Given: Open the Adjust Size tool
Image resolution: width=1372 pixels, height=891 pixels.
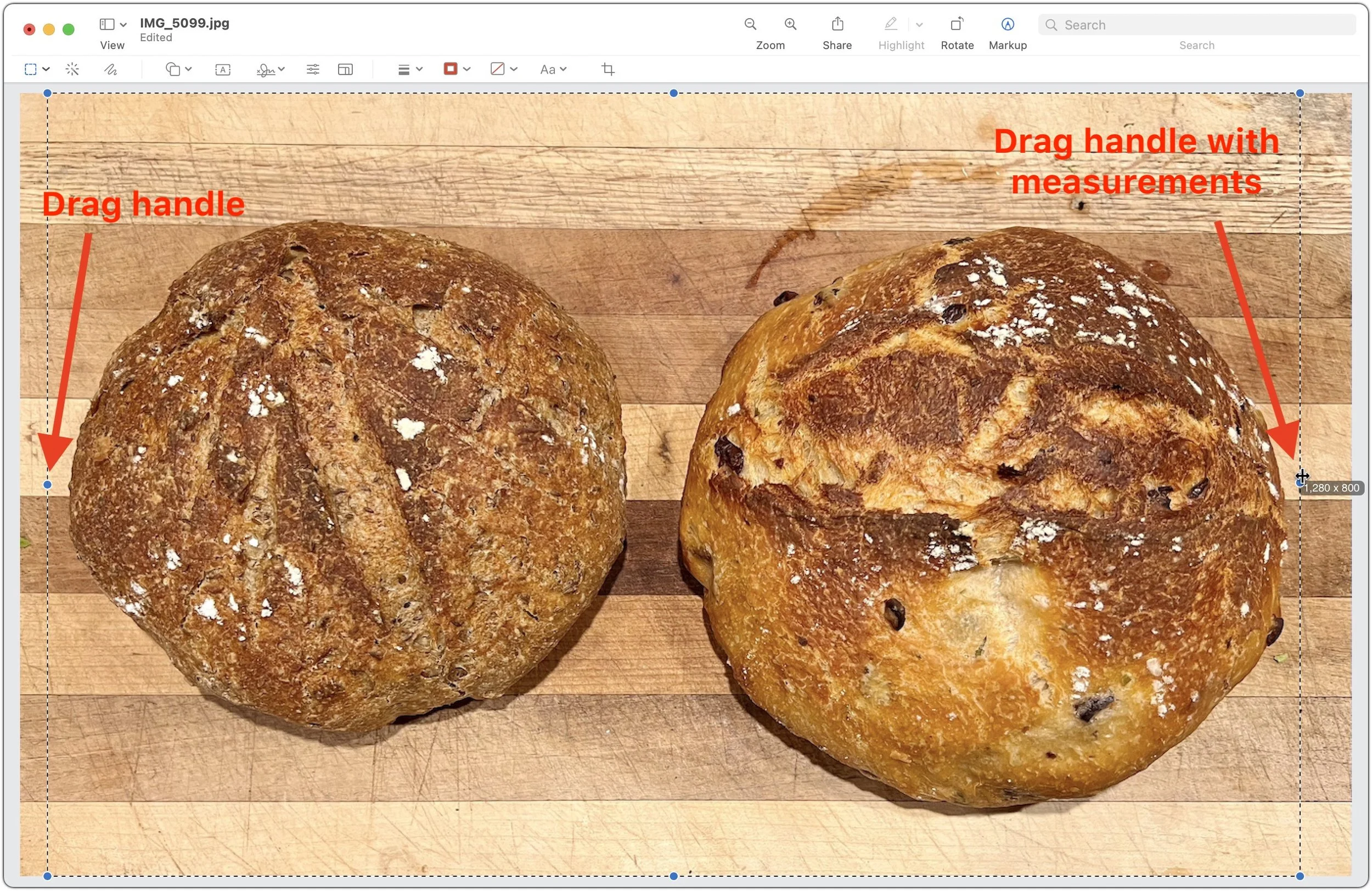Looking at the screenshot, I should pyautogui.click(x=345, y=70).
